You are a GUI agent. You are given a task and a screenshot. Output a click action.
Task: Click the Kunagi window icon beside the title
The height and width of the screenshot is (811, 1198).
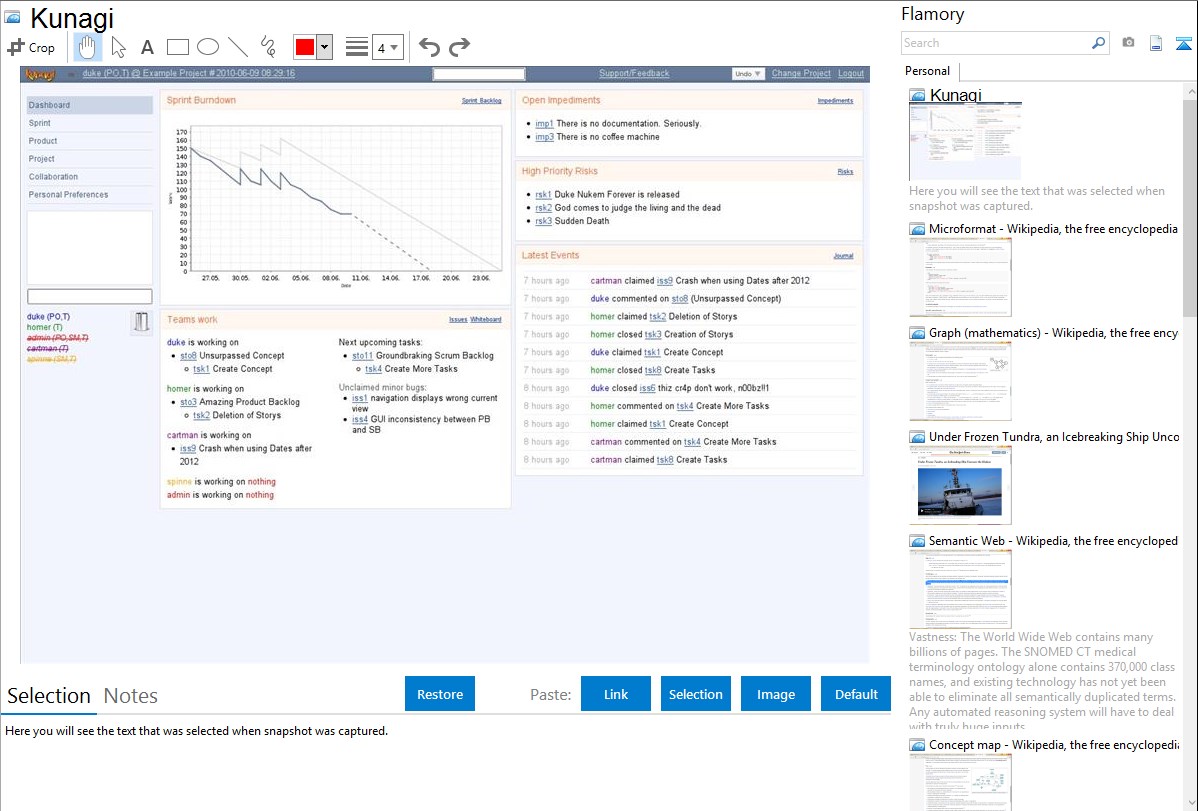point(12,18)
